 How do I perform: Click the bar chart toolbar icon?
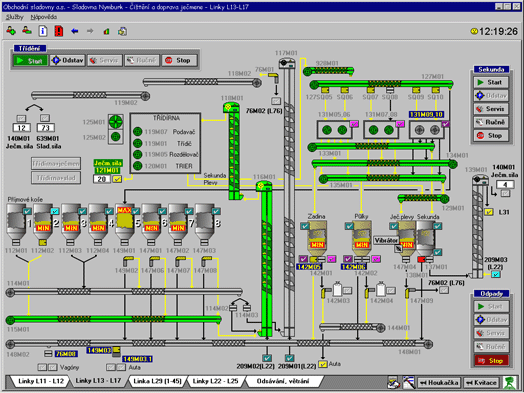(x=106, y=31)
